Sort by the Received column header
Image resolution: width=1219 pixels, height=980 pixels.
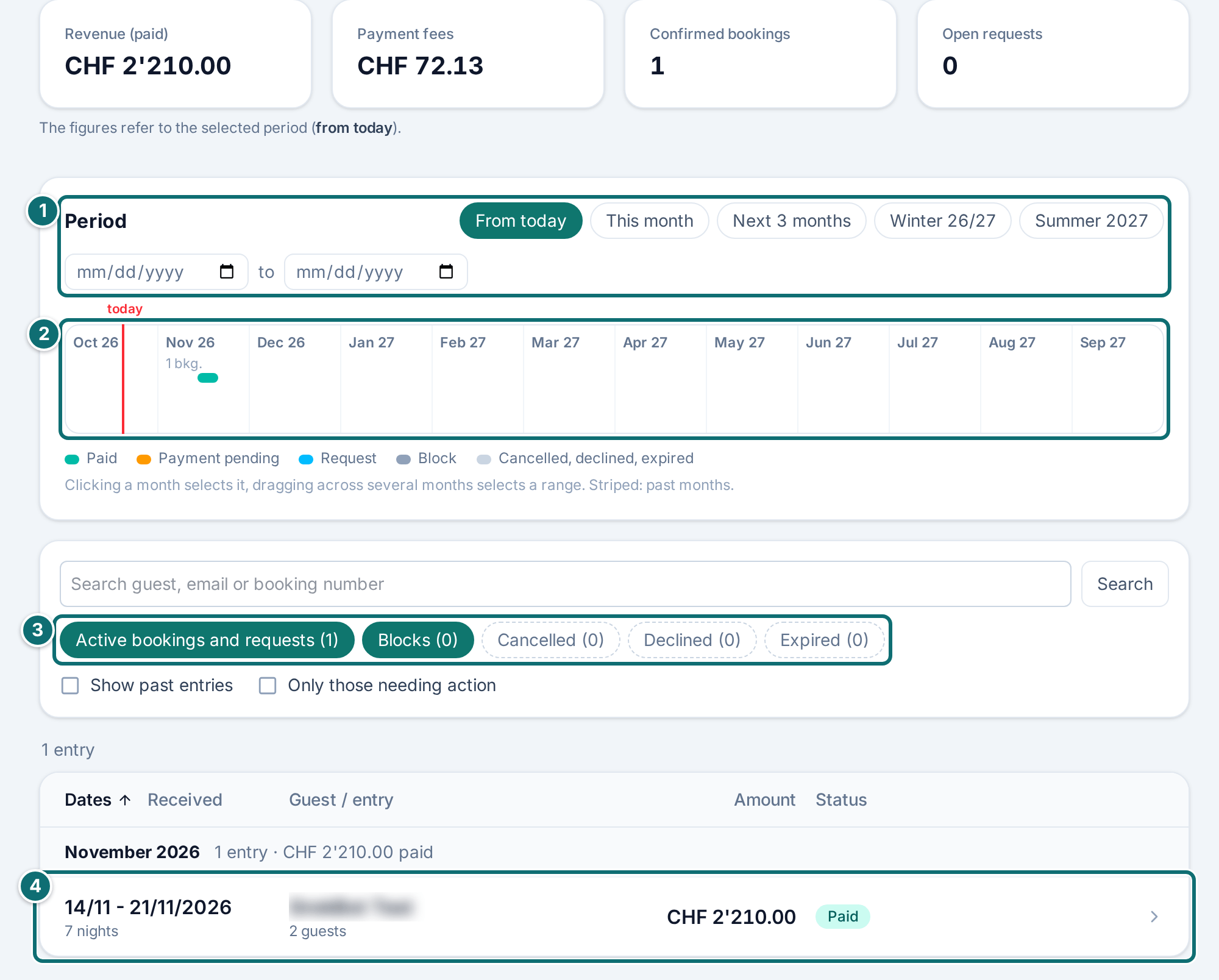coord(185,800)
